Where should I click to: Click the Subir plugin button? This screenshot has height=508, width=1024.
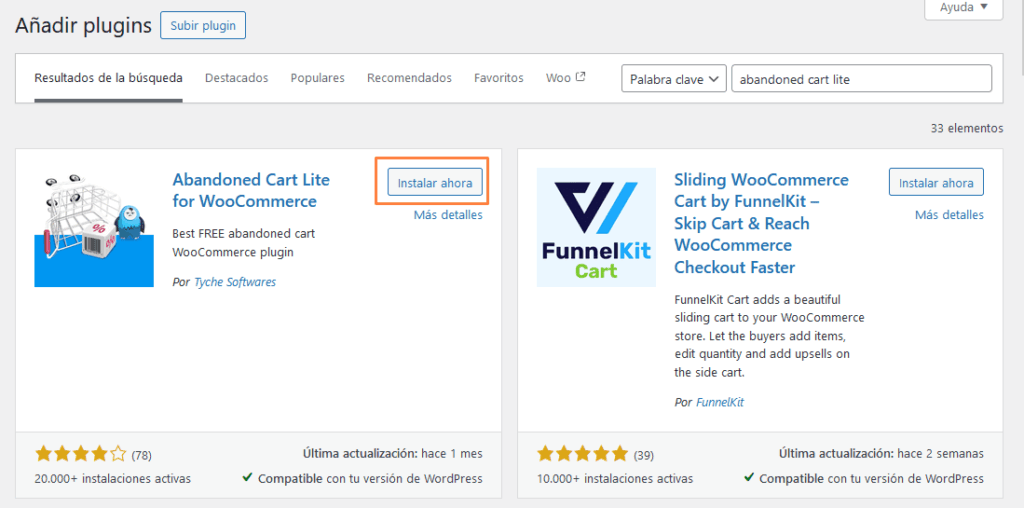[x=202, y=25]
